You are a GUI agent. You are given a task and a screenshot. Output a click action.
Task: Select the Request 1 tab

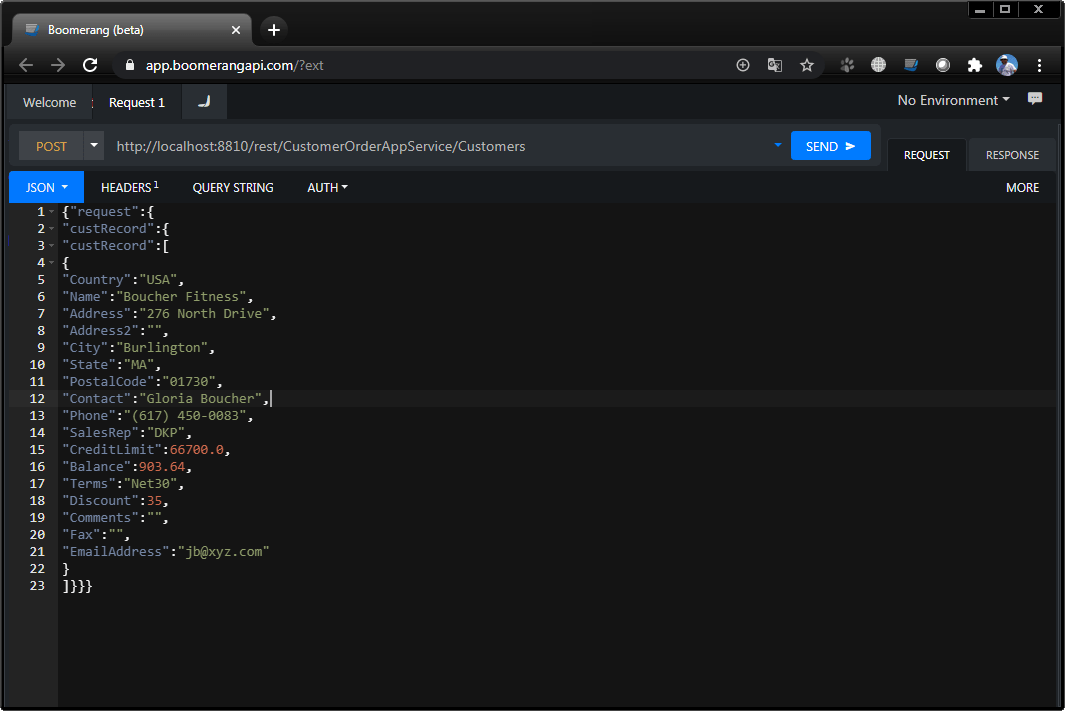(137, 103)
